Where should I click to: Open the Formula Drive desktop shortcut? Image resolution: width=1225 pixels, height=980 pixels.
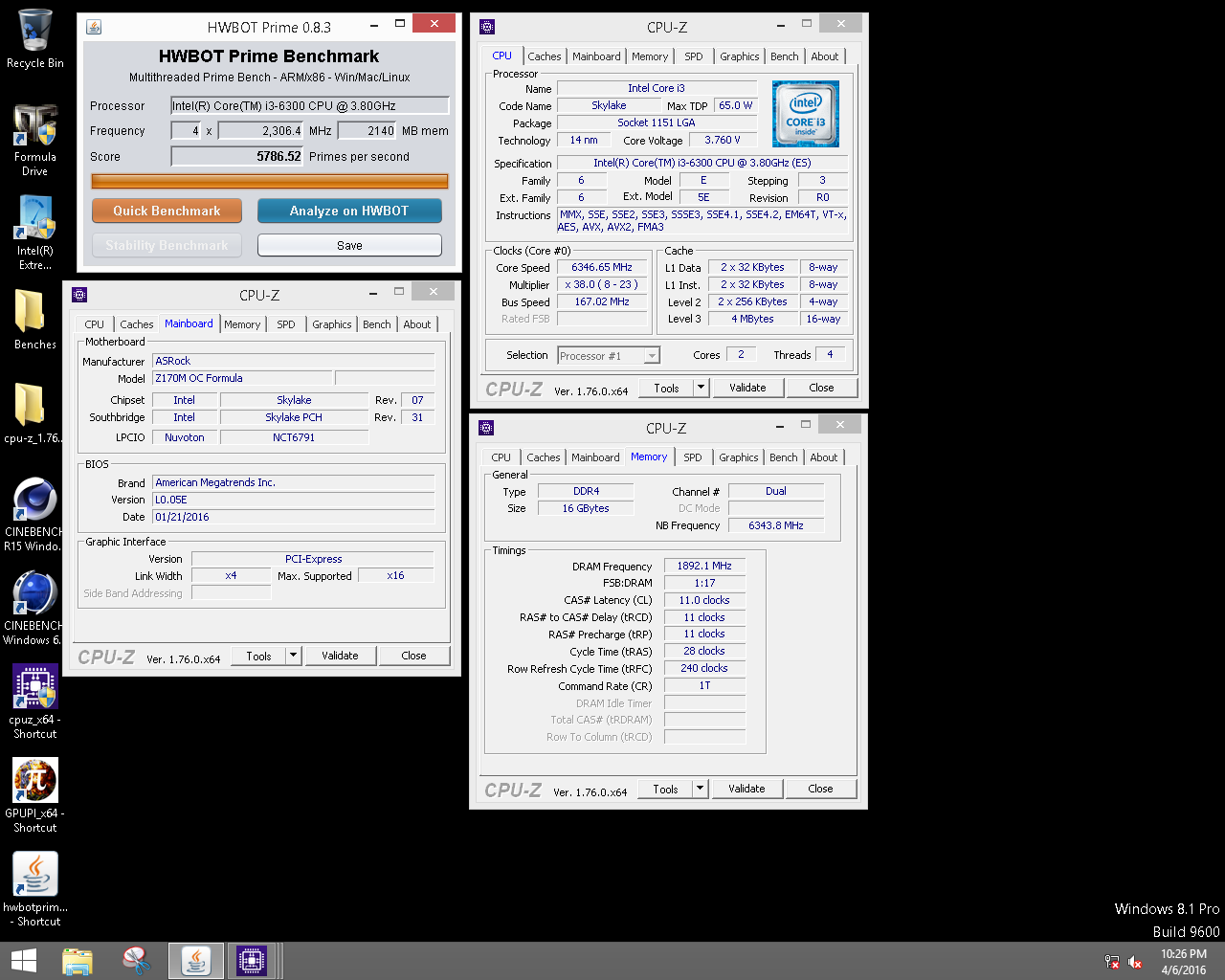pos(35,140)
